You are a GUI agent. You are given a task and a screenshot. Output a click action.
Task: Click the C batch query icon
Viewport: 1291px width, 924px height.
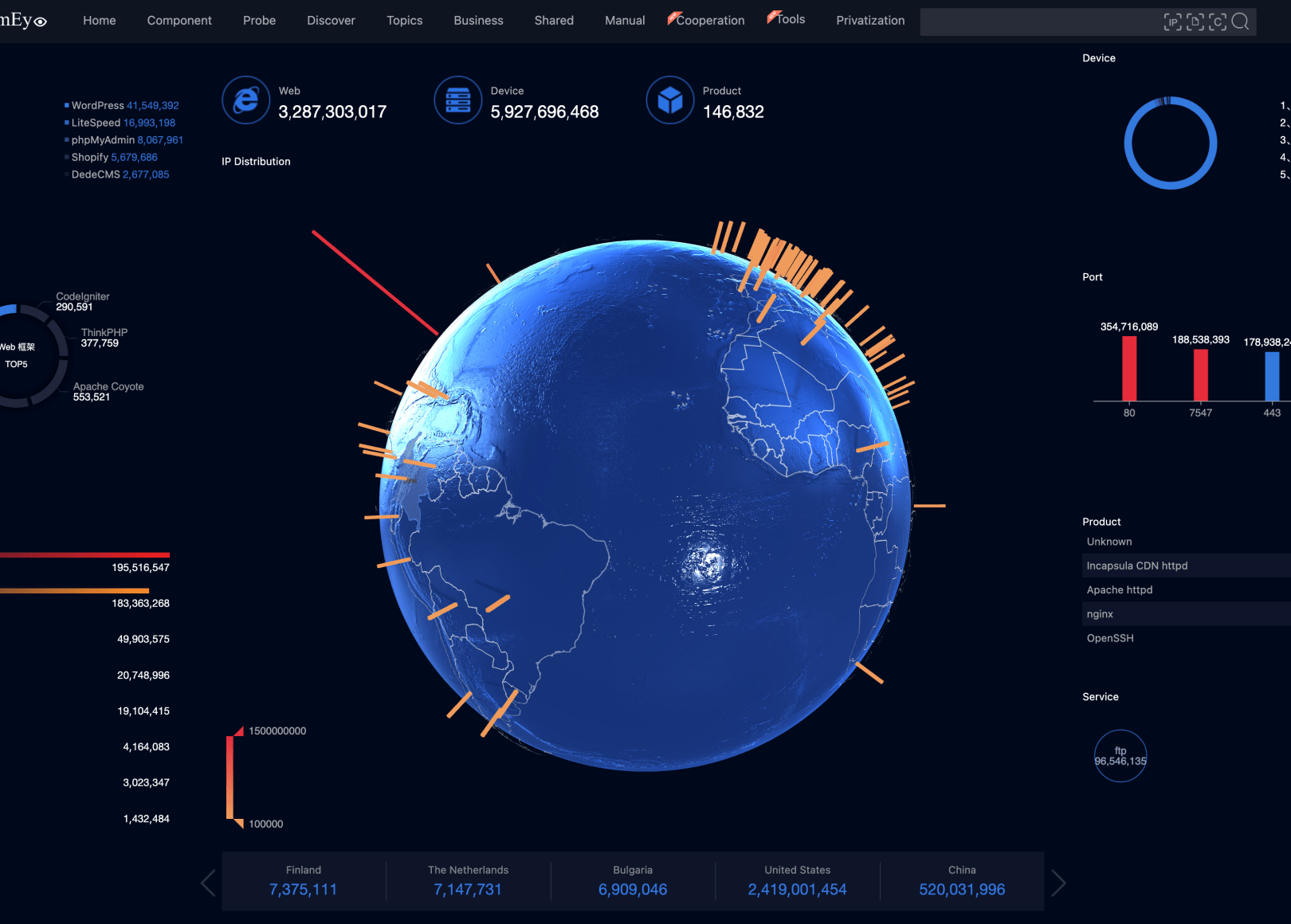1218,22
